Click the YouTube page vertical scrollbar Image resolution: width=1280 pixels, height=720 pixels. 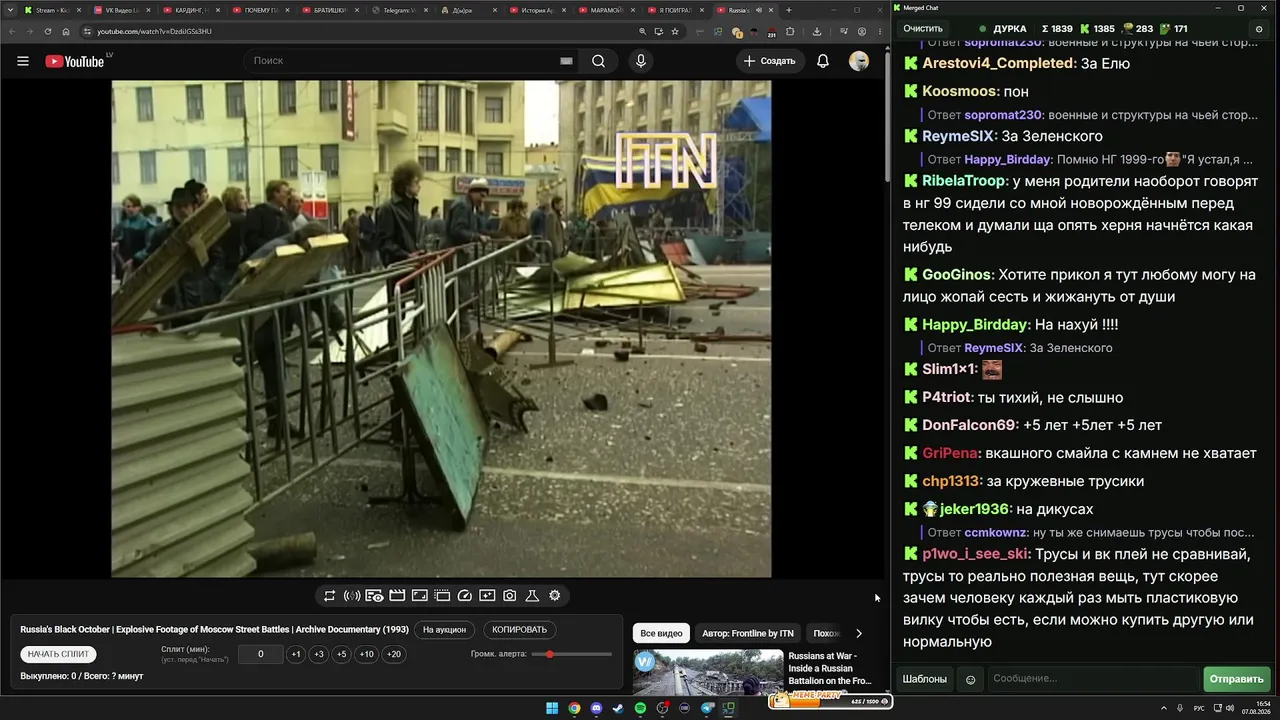(x=886, y=115)
